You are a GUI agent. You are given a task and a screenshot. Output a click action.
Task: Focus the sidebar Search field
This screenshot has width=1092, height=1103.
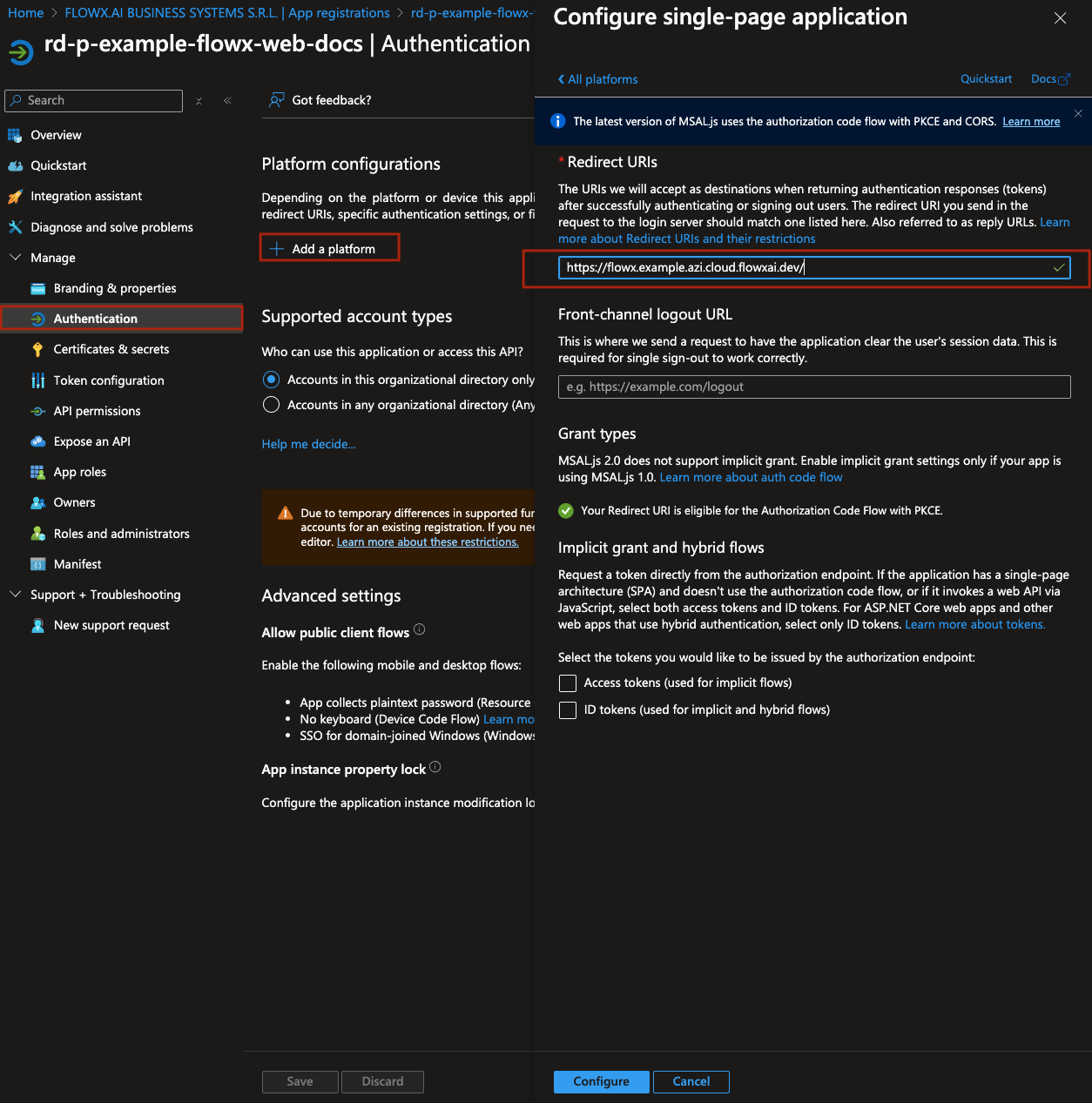tap(94, 101)
